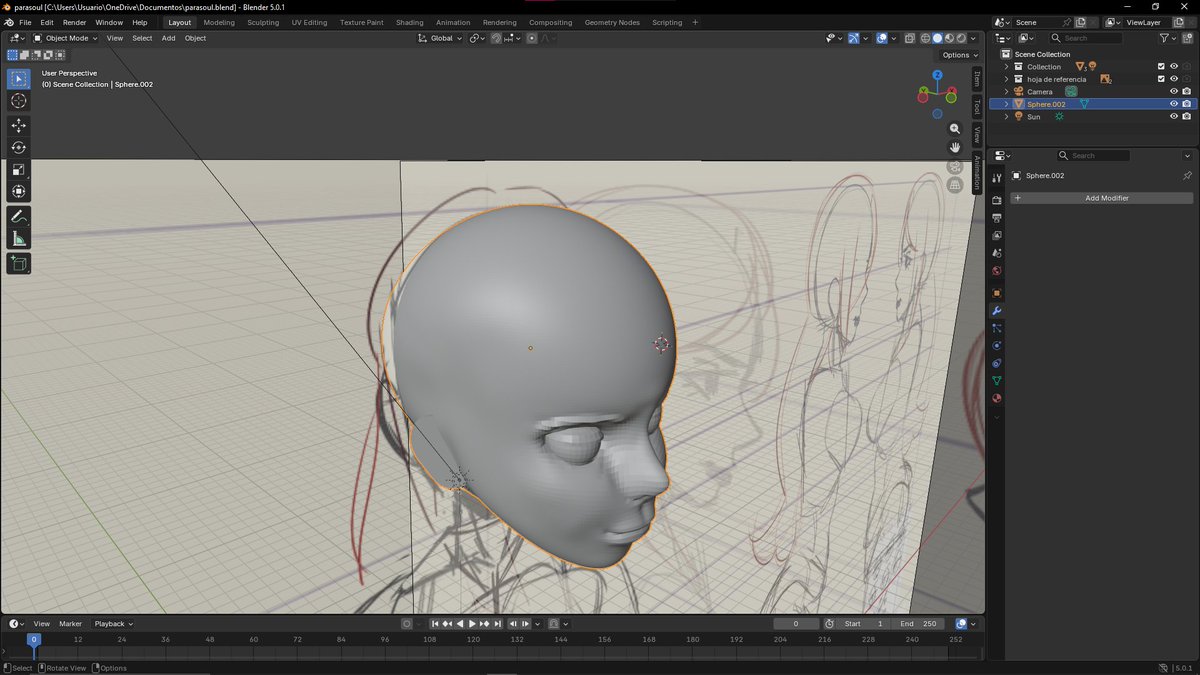Viewport: 1200px width, 675px height.
Task: Click the timeline playhead at frame 0
Action: (33, 640)
